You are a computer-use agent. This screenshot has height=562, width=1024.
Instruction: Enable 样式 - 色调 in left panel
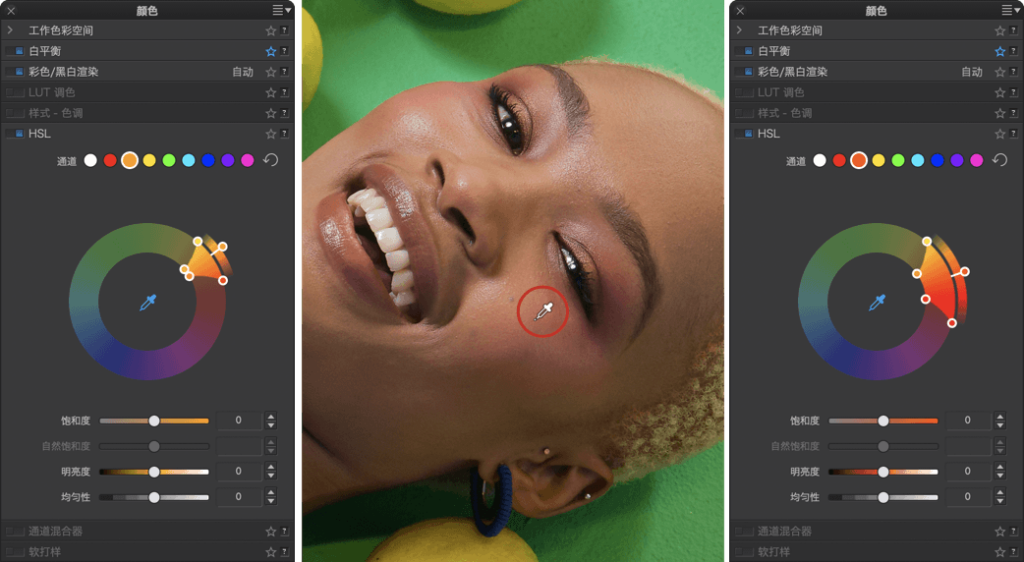15,113
